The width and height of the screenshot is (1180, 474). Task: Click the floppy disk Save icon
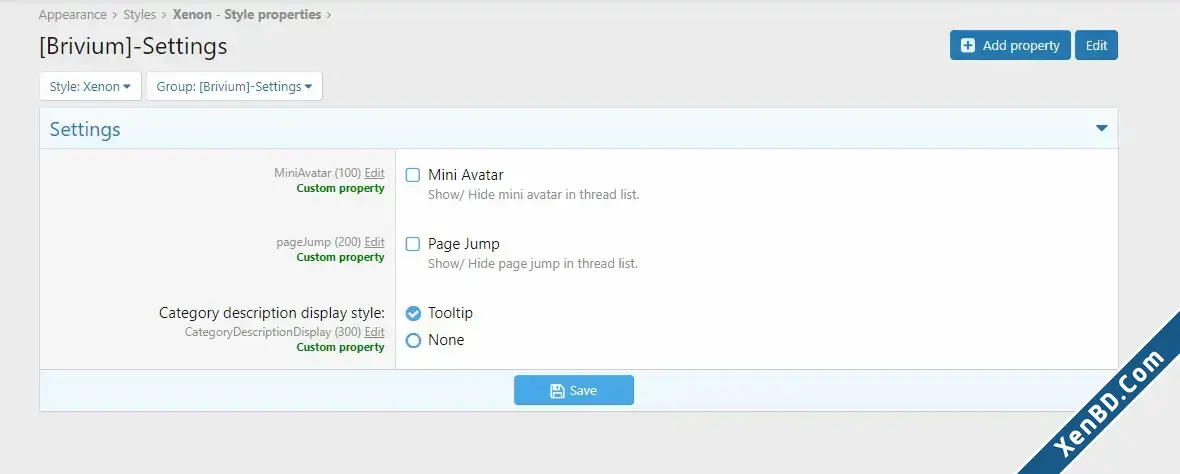click(x=557, y=390)
